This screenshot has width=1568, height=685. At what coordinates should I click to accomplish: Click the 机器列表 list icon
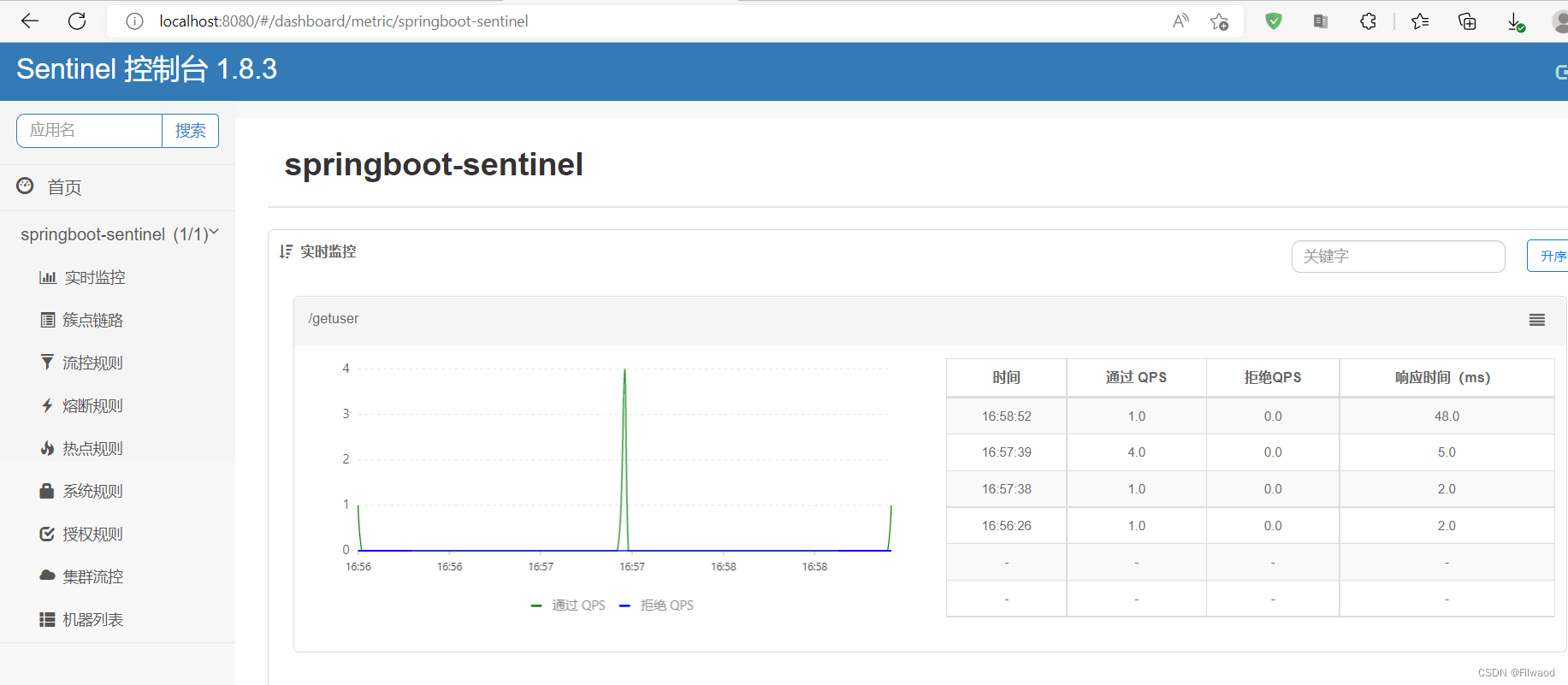click(47, 619)
